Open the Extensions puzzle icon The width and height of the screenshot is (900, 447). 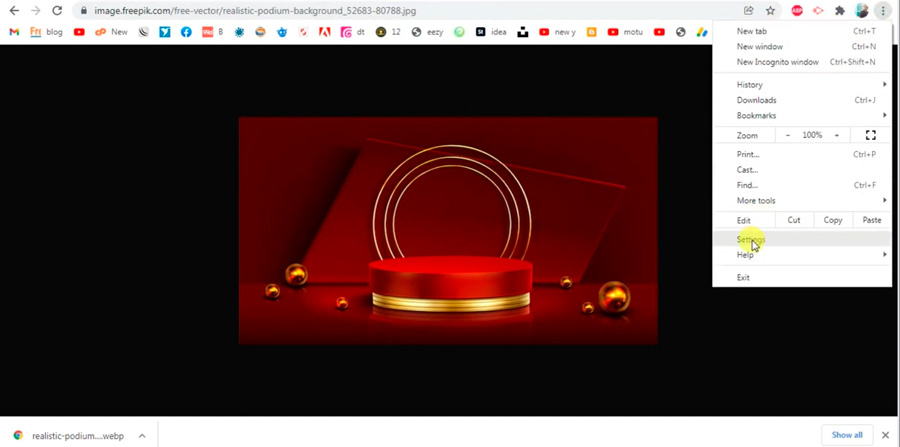(x=840, y=11)
